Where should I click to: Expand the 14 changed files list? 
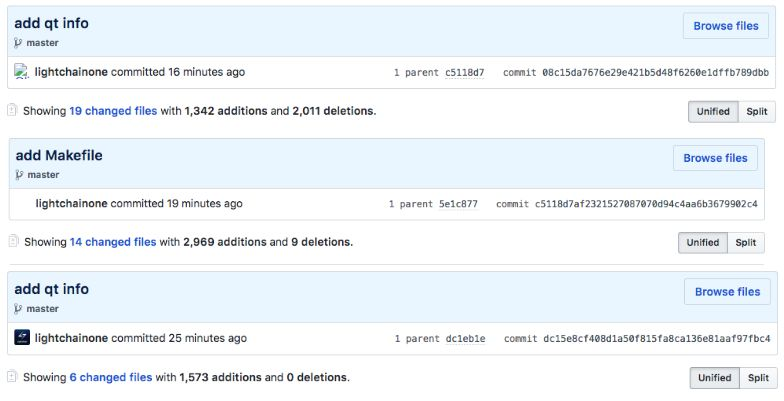tap(113, 242)
